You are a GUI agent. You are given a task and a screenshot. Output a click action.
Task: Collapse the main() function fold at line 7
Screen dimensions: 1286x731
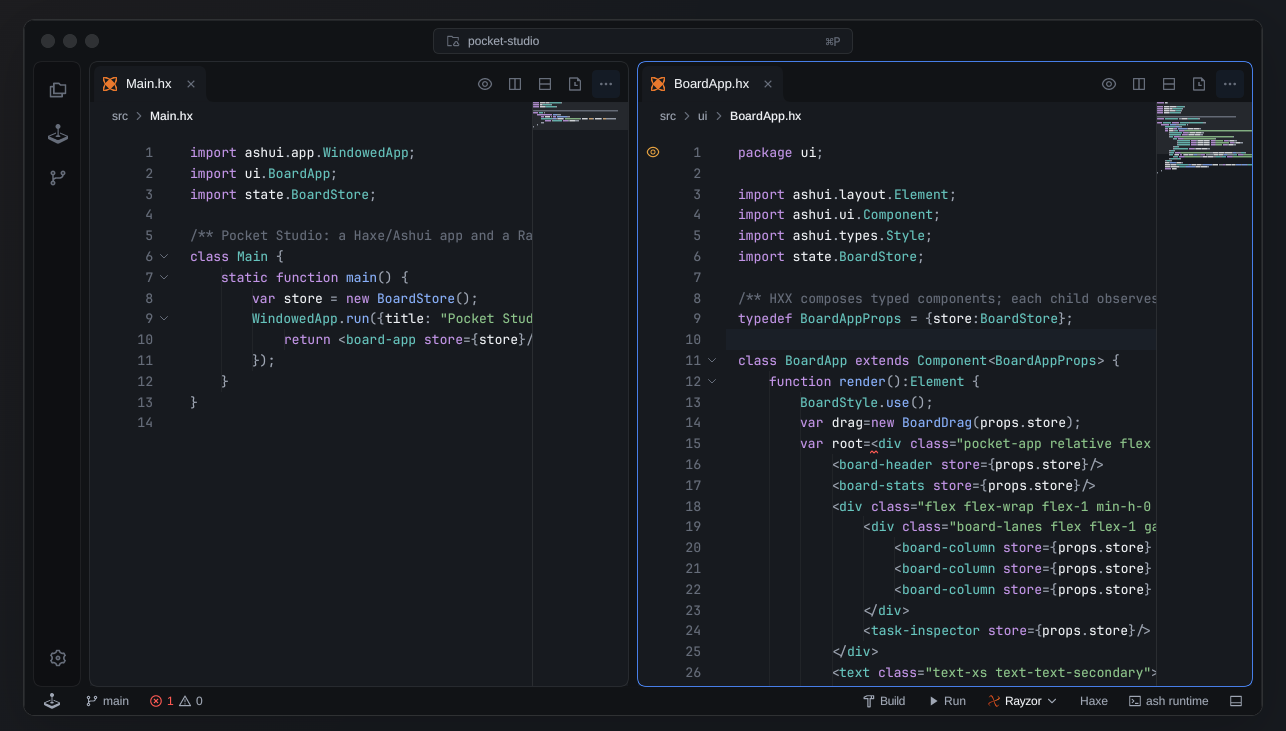164,277
